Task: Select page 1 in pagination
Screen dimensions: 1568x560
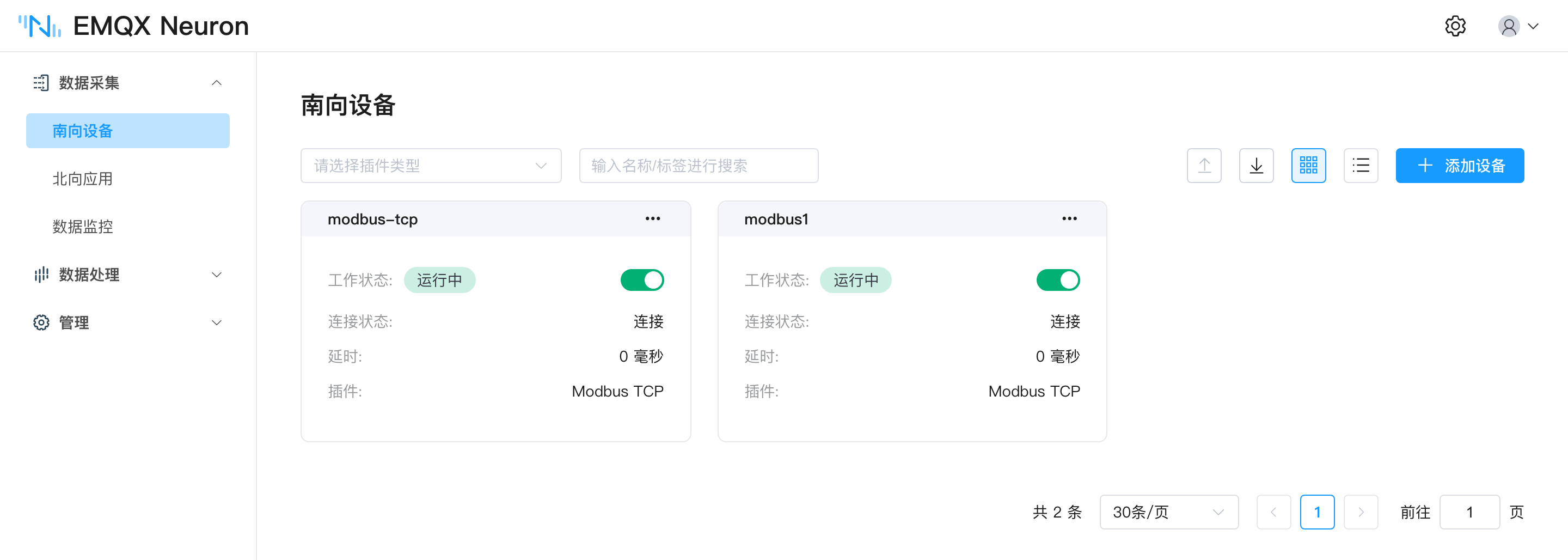Action: click(1317, 512)
